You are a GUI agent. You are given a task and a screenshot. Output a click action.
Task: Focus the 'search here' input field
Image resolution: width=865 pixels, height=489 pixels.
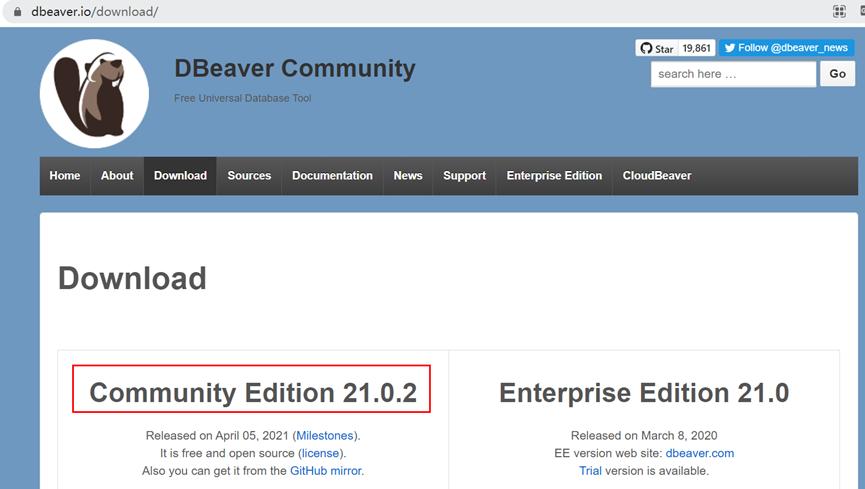click(733, 74)
